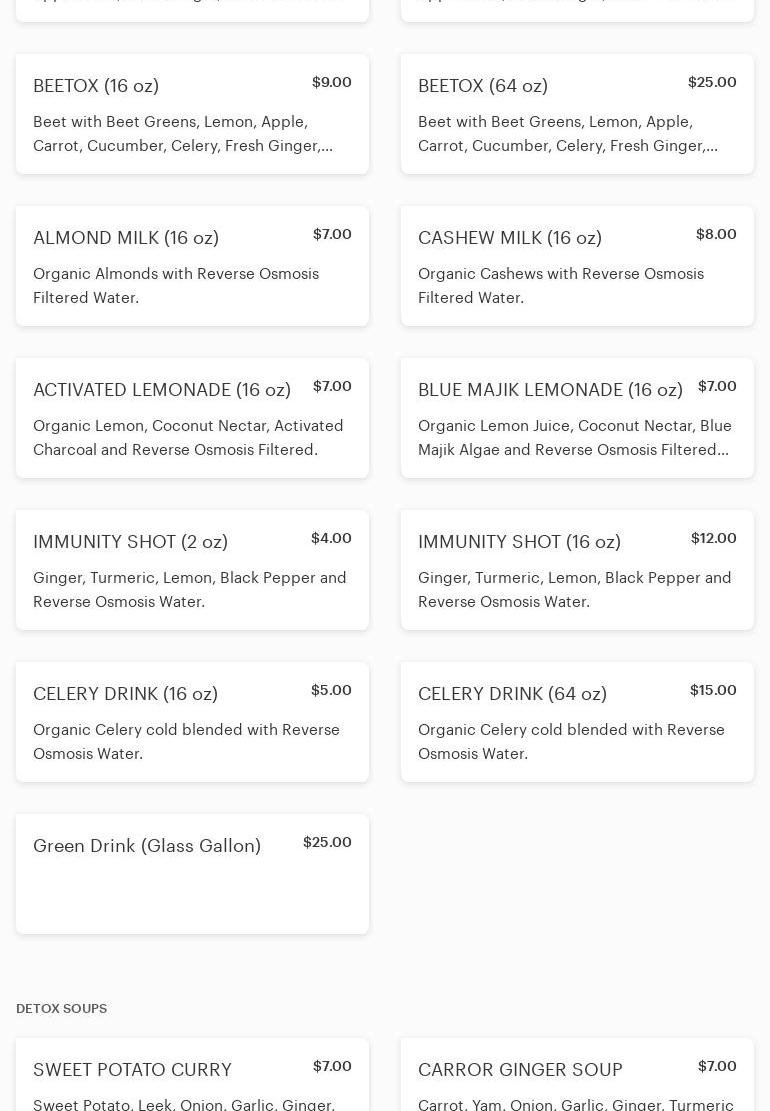Click the $12.00 Immunity Shot price
Viewport: 770px width, 1111px height.
713,538
